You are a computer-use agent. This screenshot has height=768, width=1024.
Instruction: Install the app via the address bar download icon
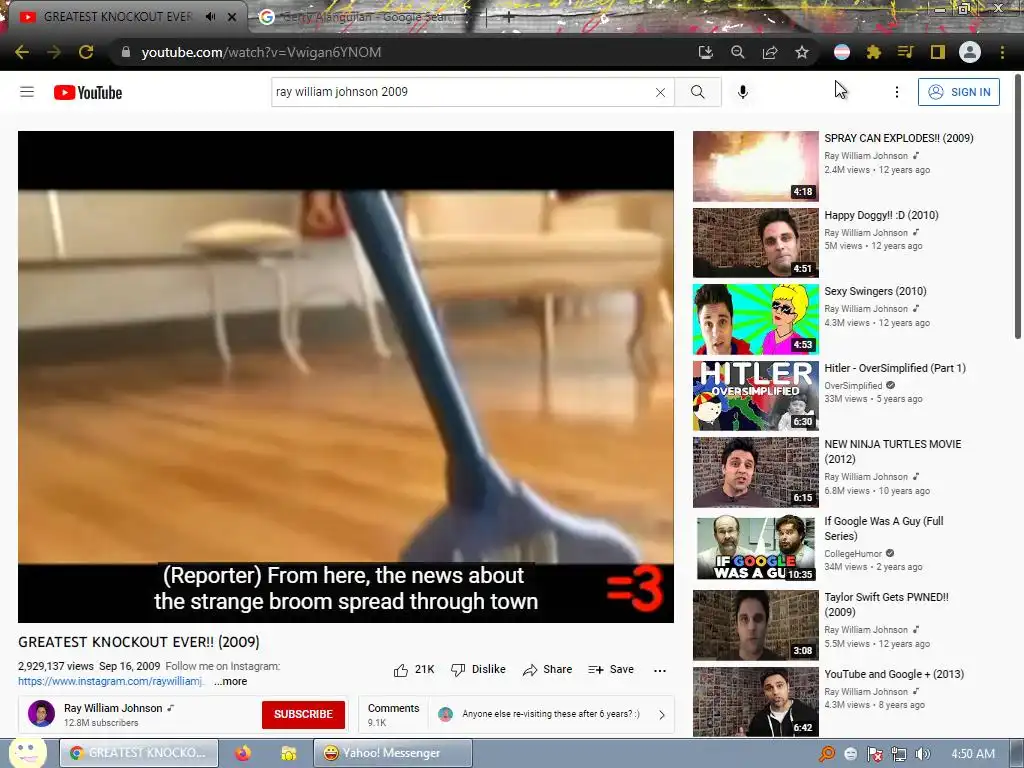coord(705,52)
